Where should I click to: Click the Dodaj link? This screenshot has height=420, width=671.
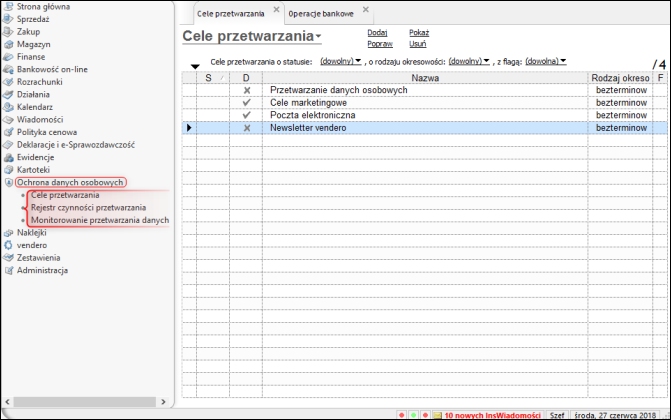(377, 33)
